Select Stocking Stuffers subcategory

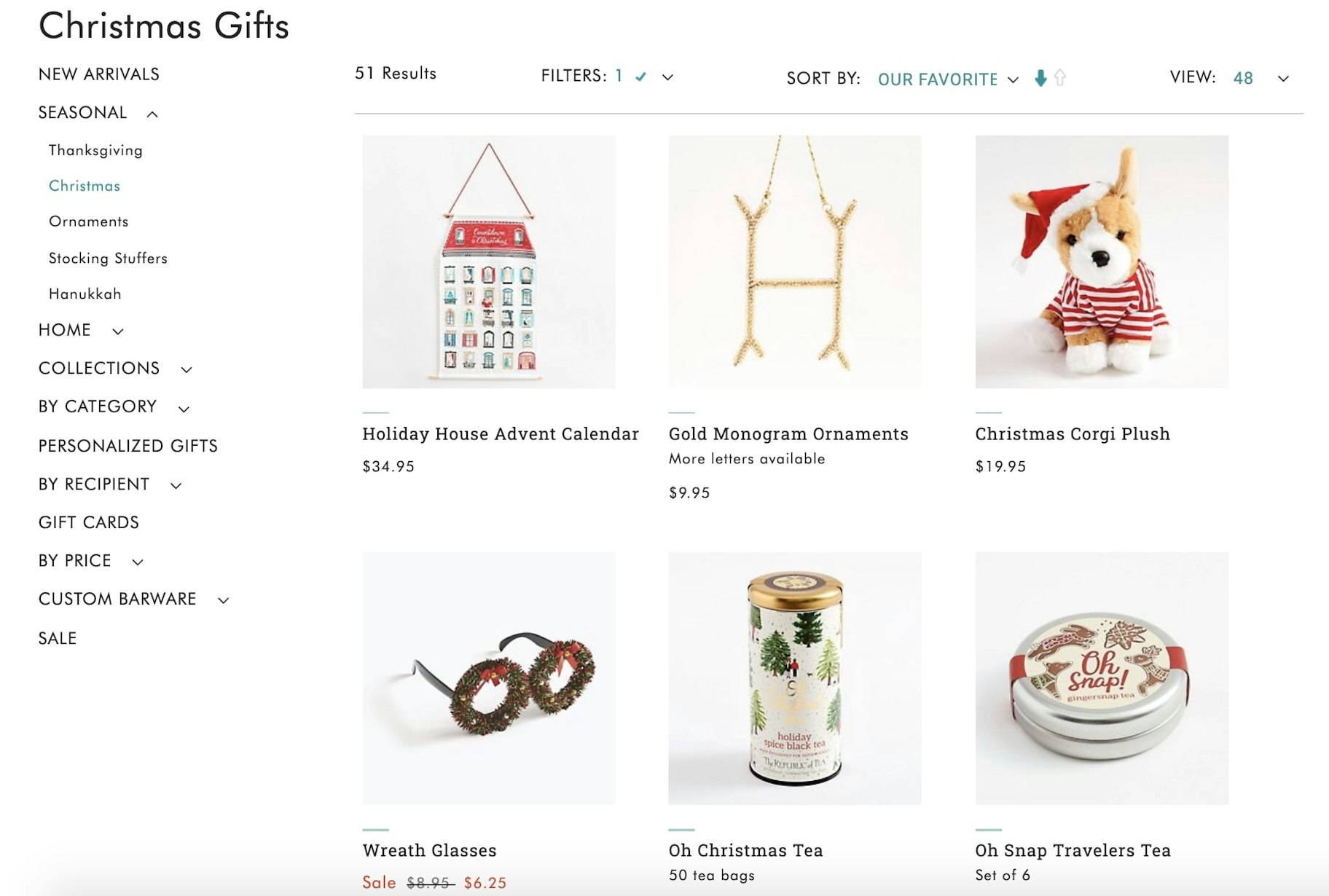point(108,258)
